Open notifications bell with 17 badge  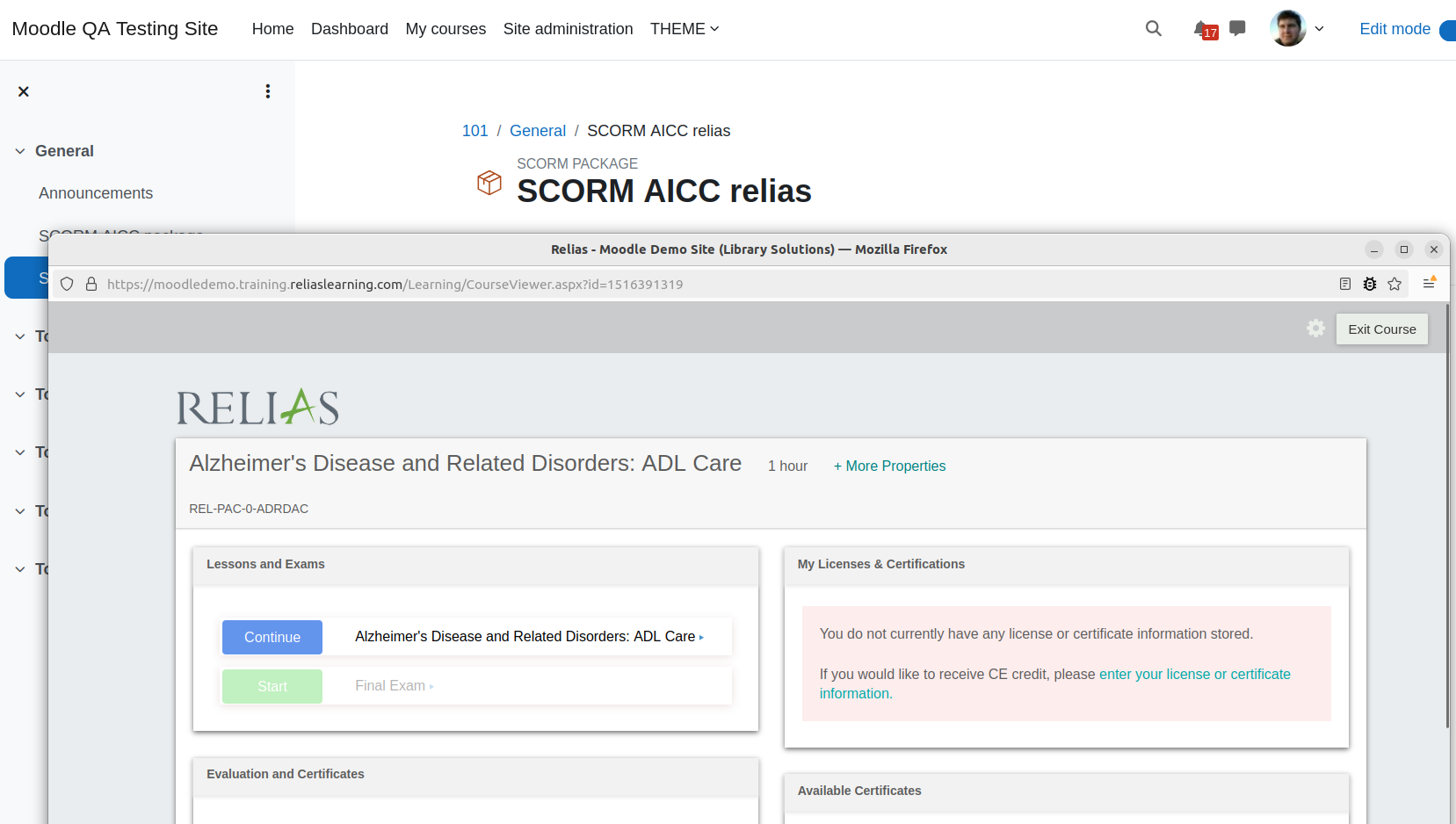point(1205,30)
